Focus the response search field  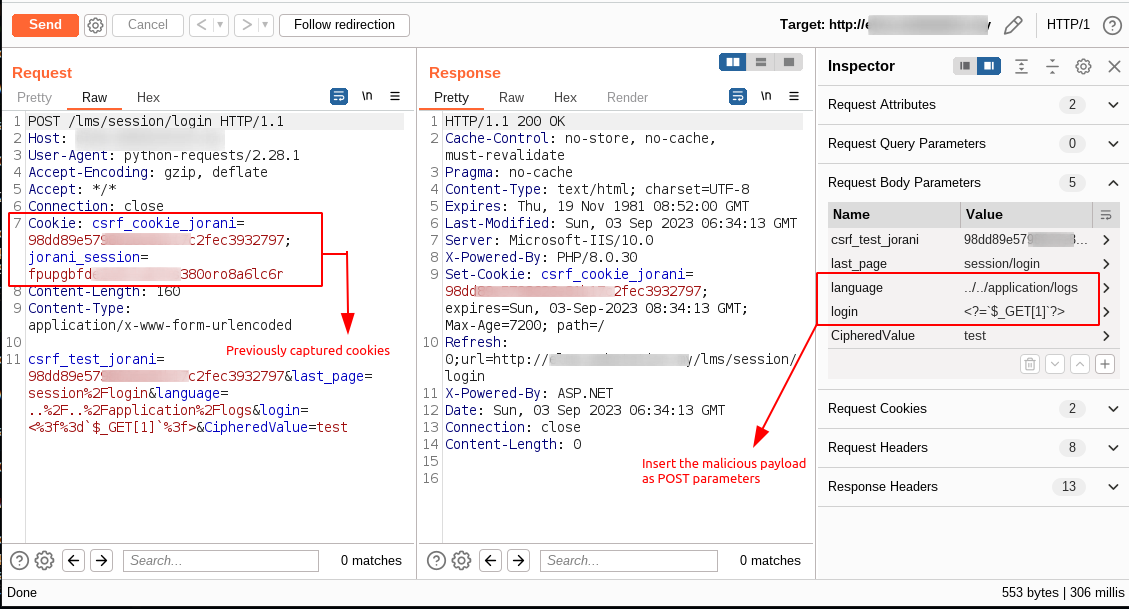click(629, 561)
